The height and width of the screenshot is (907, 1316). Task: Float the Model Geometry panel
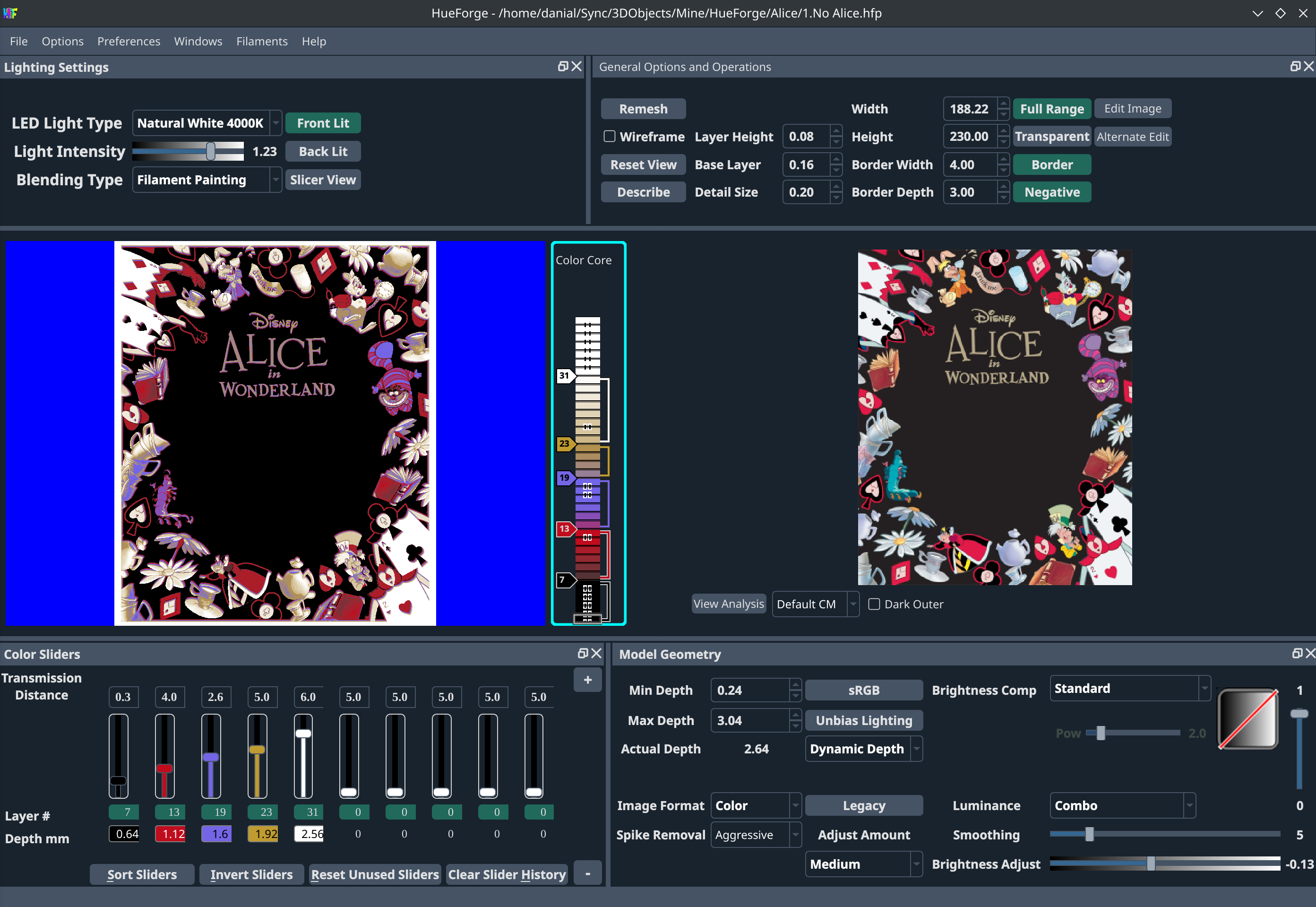tap(1297, 654)
